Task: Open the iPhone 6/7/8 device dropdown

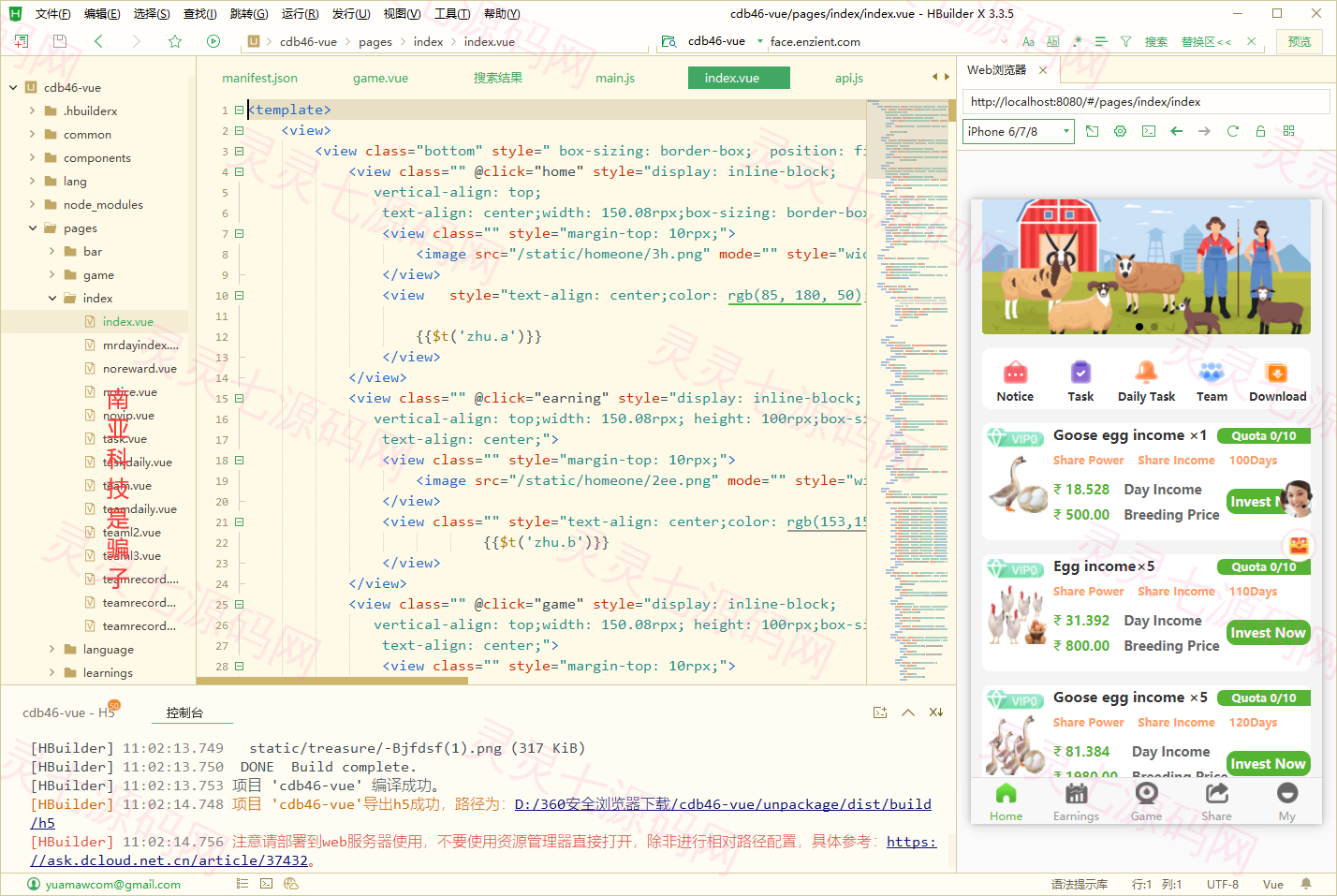Action: coord(1019,131)
